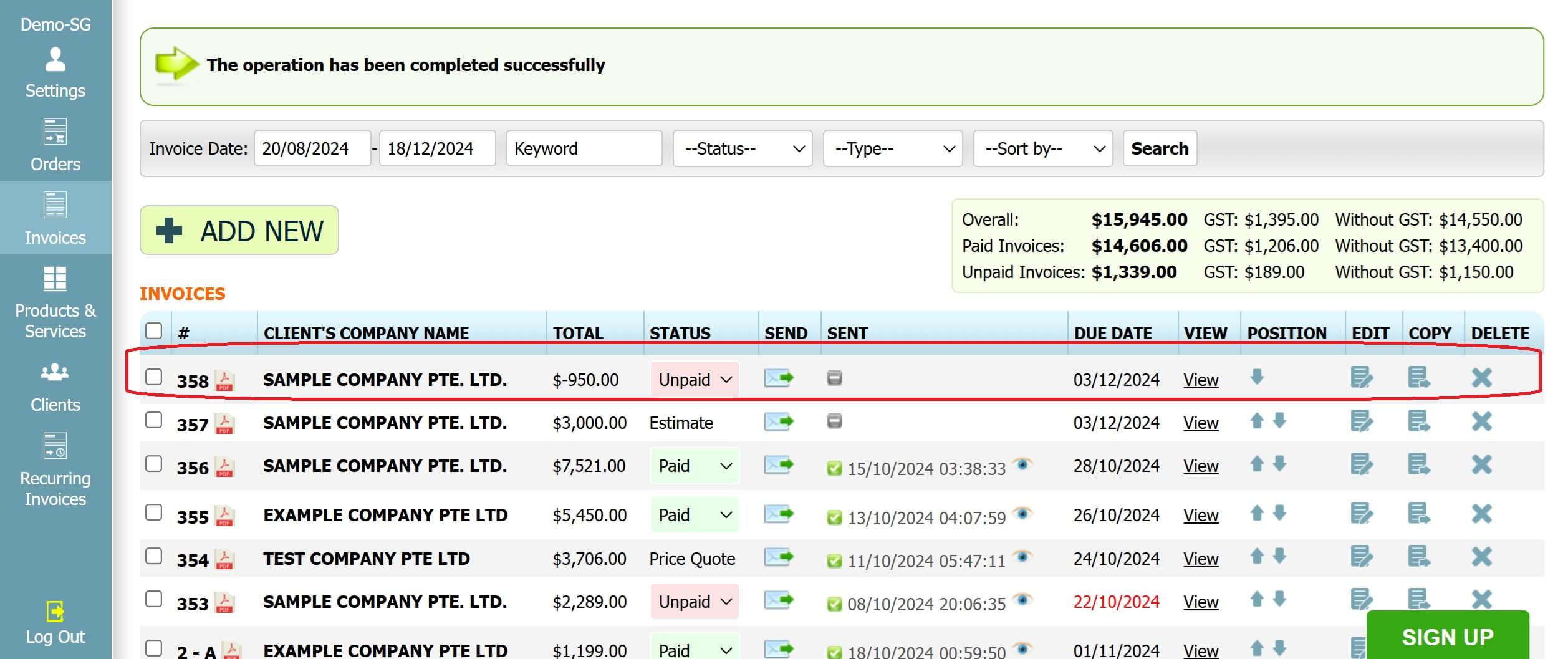Screen dimensions: 1568x659
Task: Tick the checkbox for invoice 356
Action: click(x=153, y=464)
